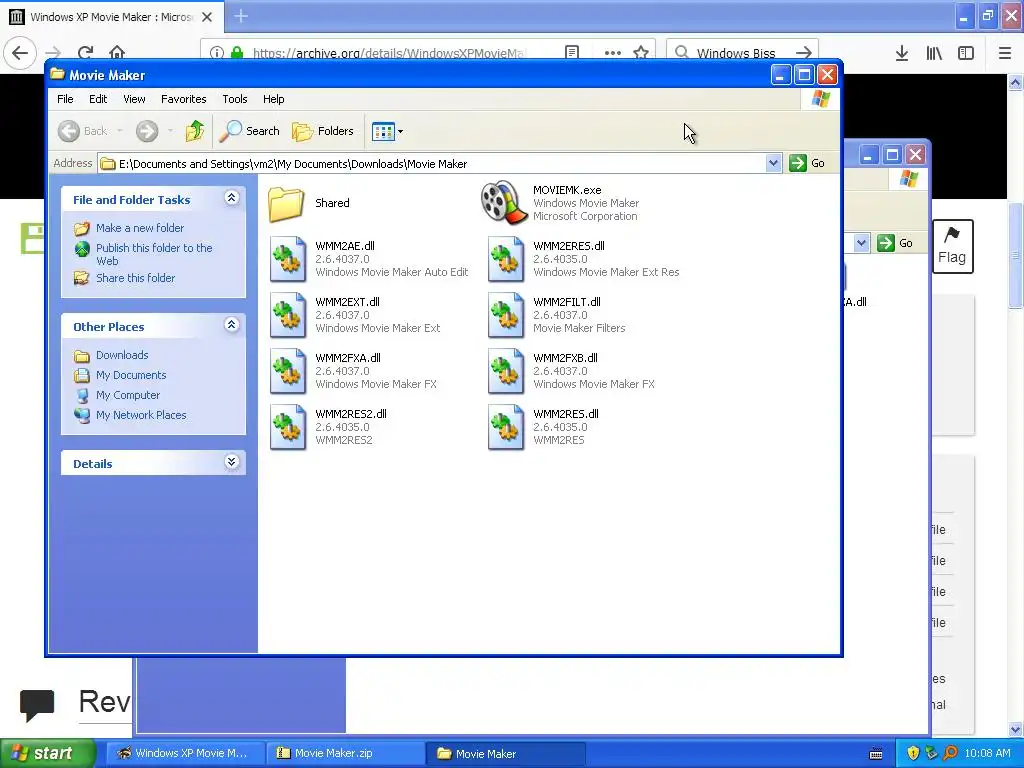The height and width of the screenshot is (768, 1024).
Task: Open Search in the Explorer toolbar
Action: pyautogui.click(x=249, y=131)
